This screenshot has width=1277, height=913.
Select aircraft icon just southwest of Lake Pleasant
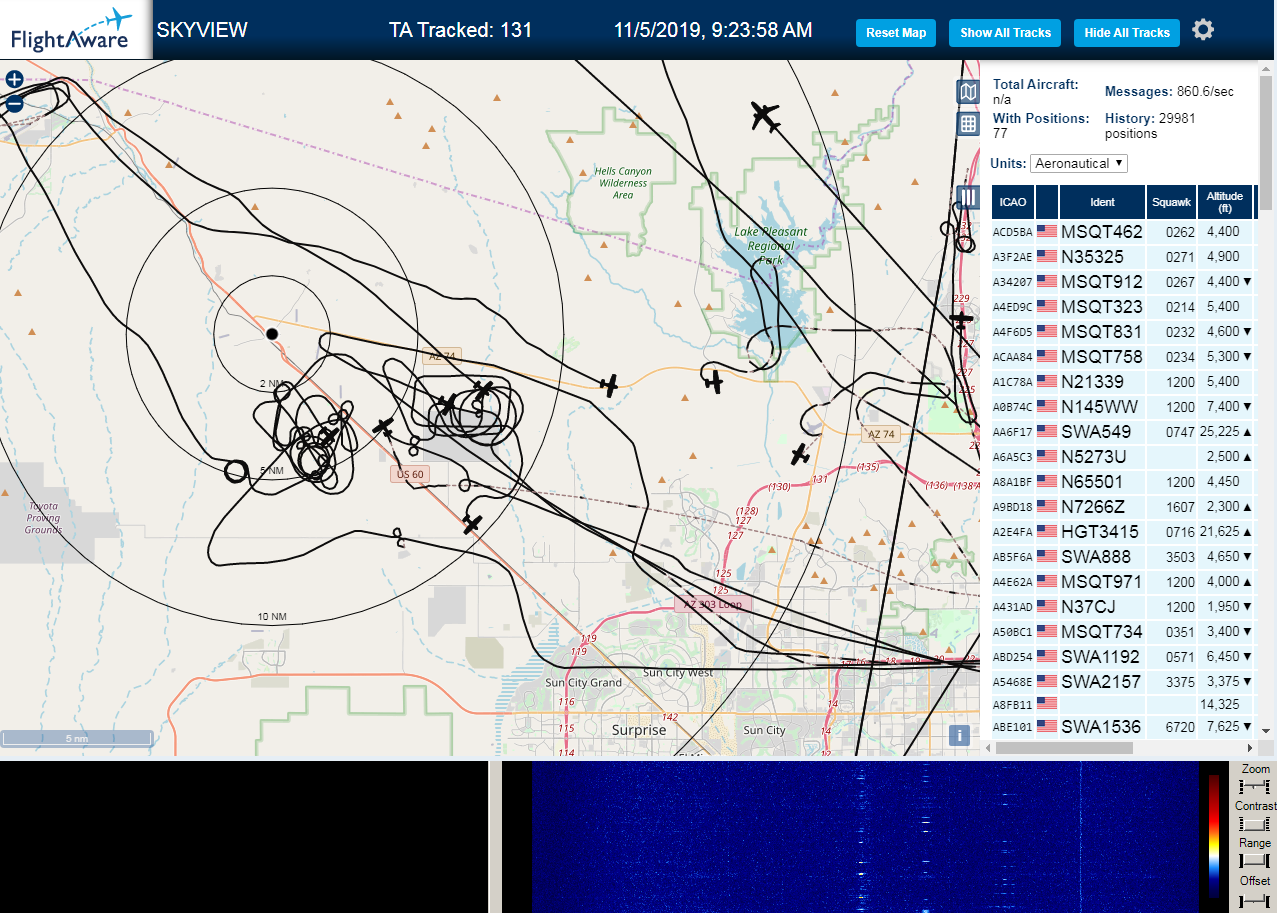point(713,380)
